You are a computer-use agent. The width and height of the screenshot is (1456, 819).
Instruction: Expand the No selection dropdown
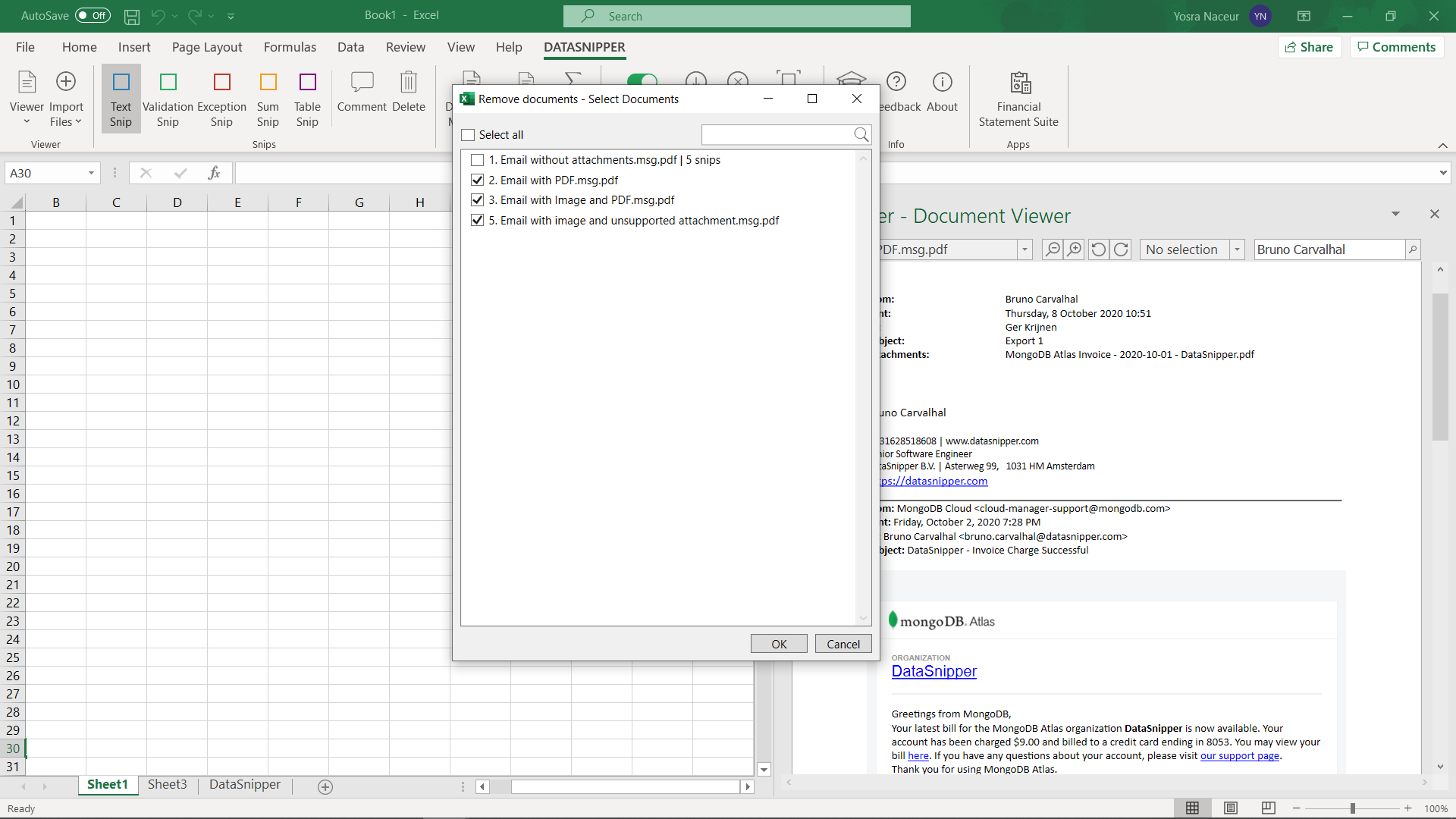point(1237,249)
